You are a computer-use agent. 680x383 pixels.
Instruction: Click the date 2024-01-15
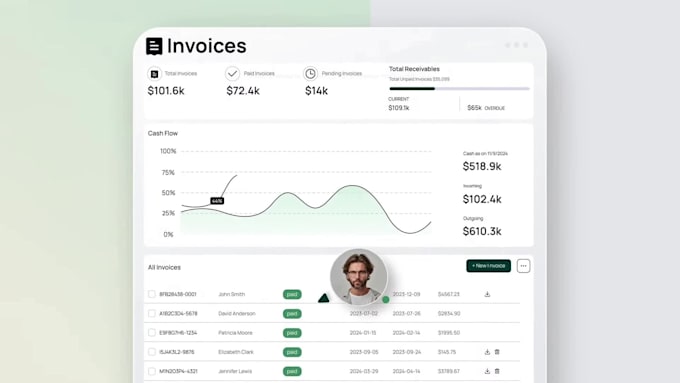(363, 333)
